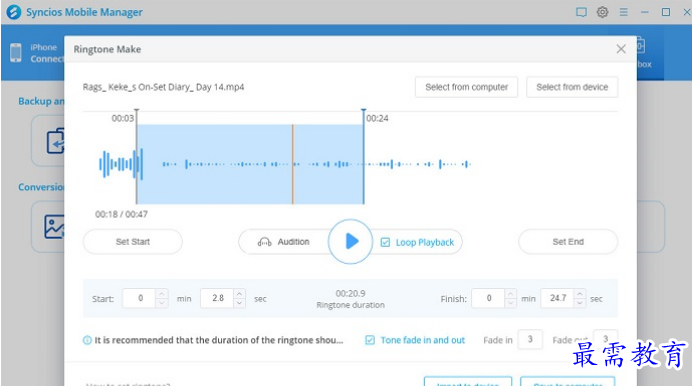Click the Fade in value field
The height and width of the screenshot is (386, 694).
click(x=530, y=340)
